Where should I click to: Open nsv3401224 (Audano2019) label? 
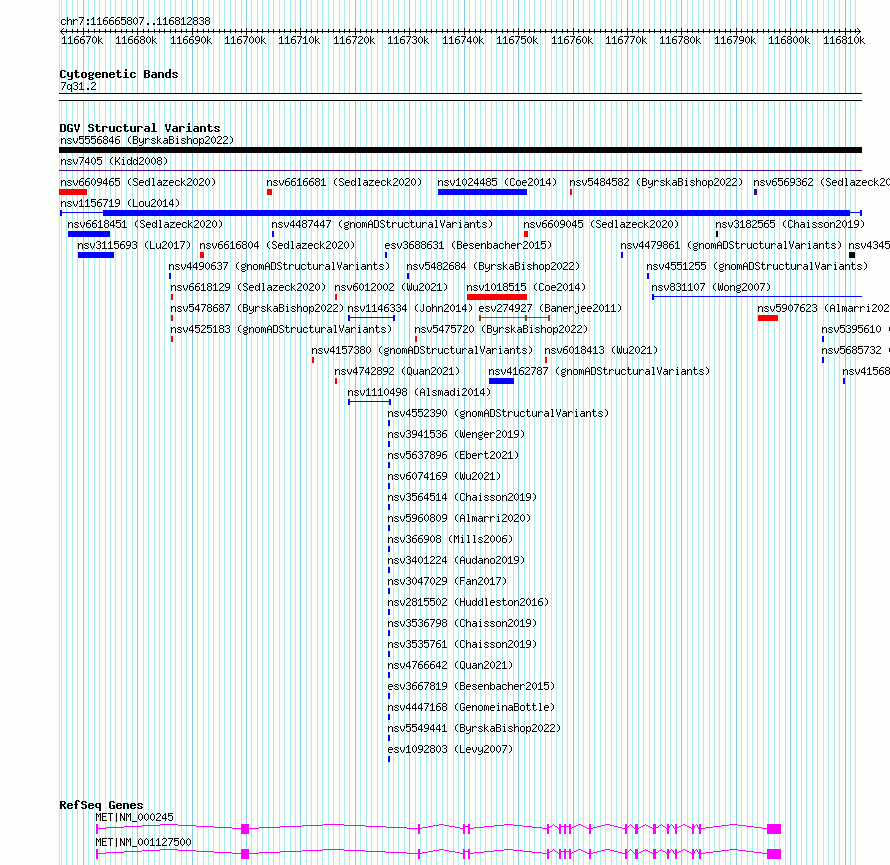click(x=456, y=560)
